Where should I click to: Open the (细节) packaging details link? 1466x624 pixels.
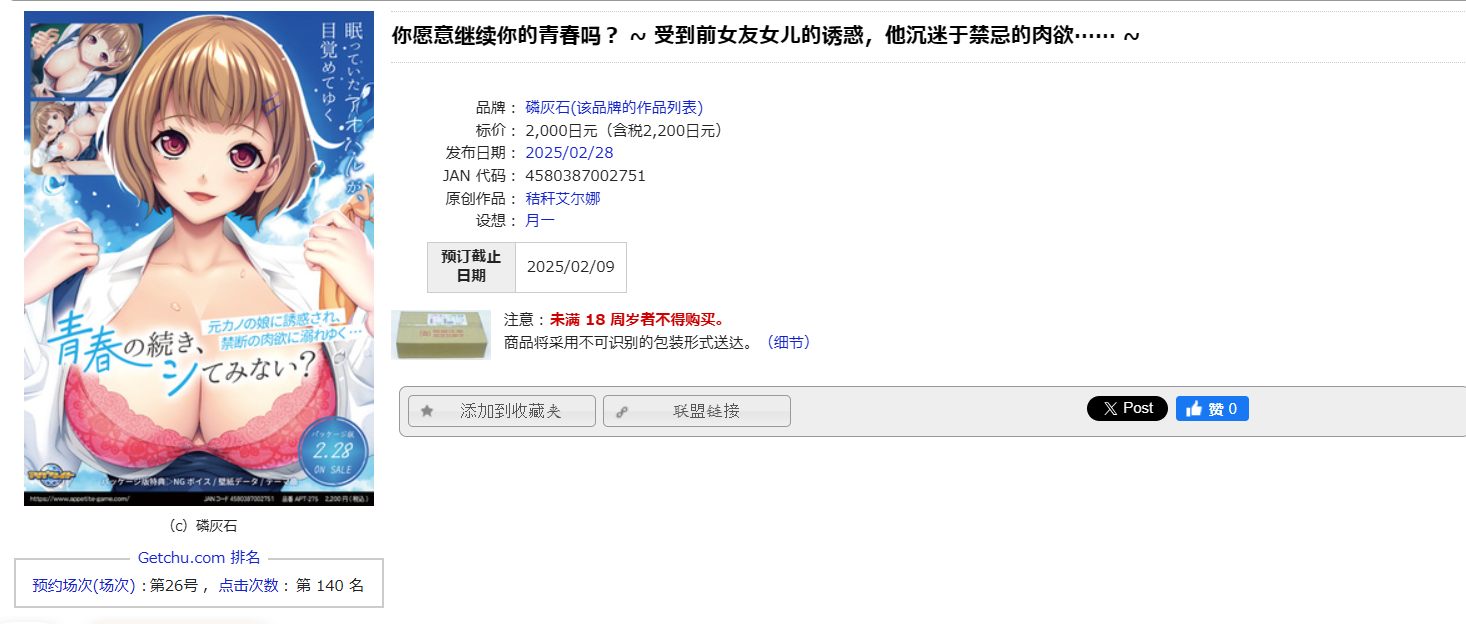pos(789,342)
